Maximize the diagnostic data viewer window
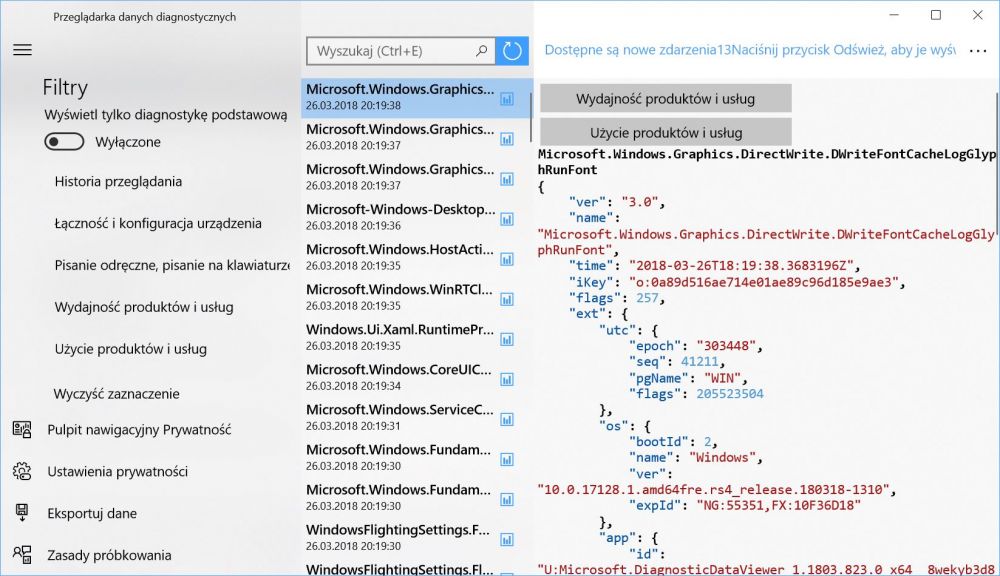1000x576 pixels. pyautogui.click(x=936, y=15)
